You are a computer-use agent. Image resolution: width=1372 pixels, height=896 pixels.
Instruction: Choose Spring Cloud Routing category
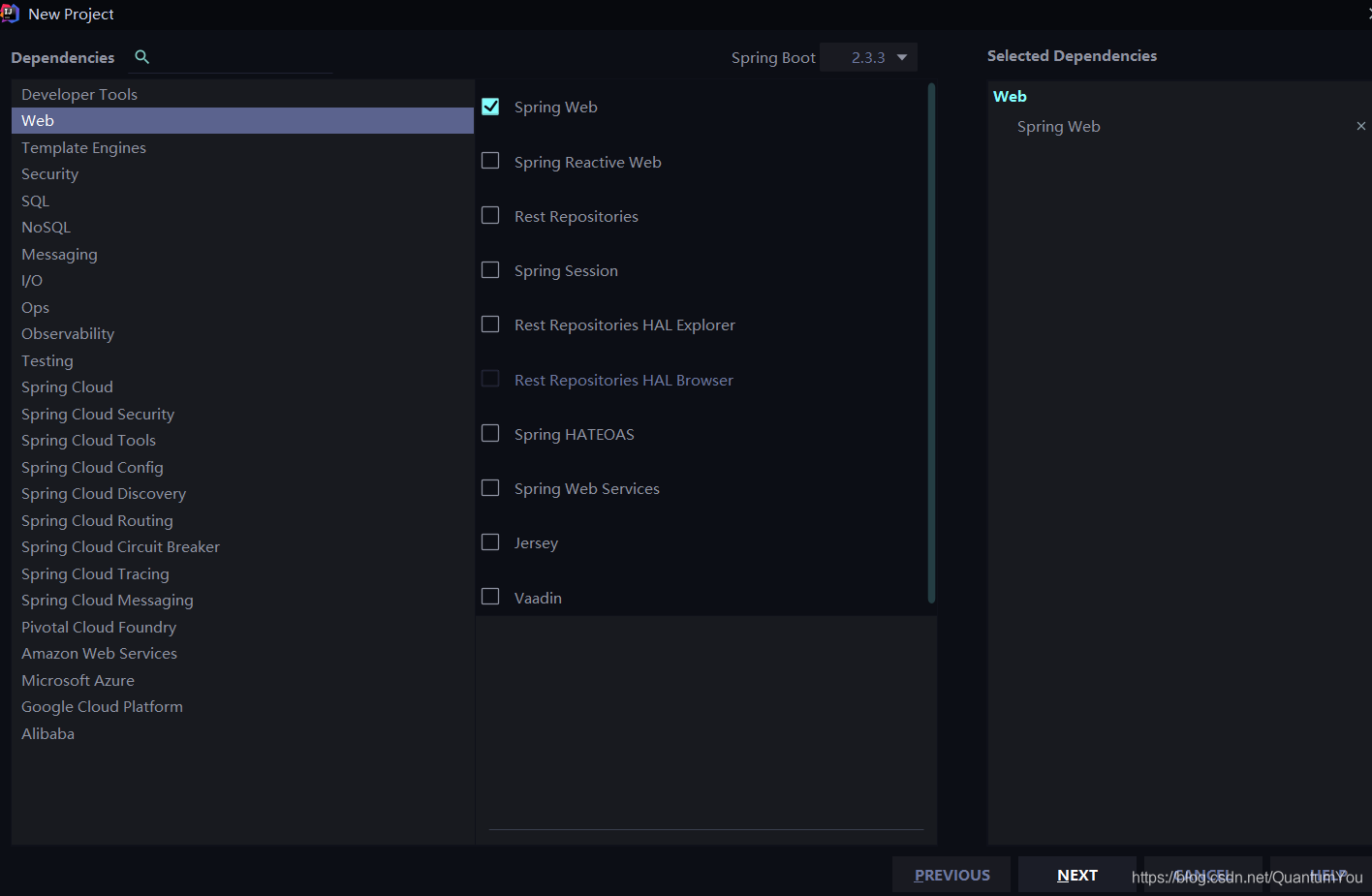(242, 520)
